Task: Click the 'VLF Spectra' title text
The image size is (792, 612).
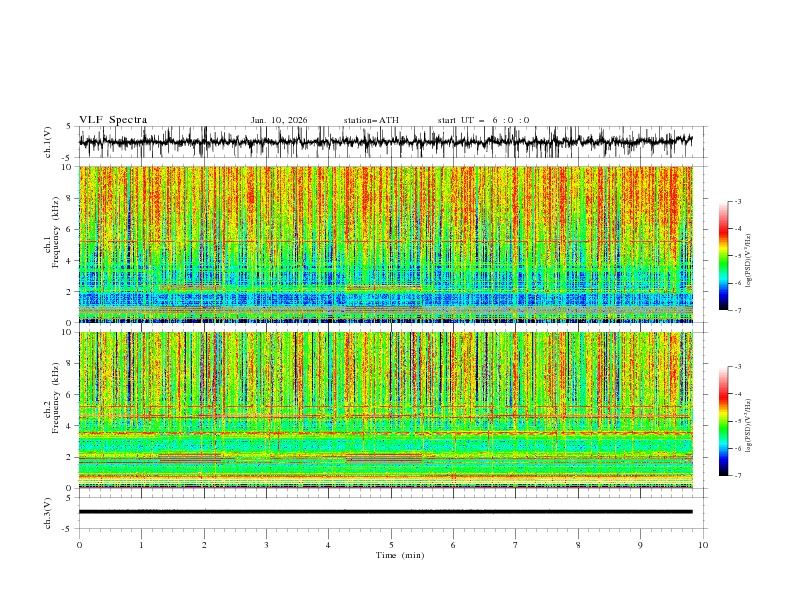Action: 113,120
